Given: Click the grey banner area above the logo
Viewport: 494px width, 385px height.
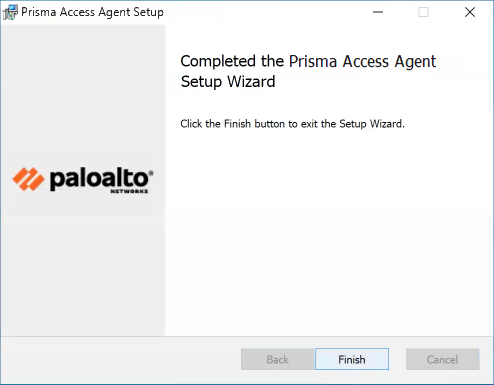Looking at the screenshot, I should coord(83,93).
